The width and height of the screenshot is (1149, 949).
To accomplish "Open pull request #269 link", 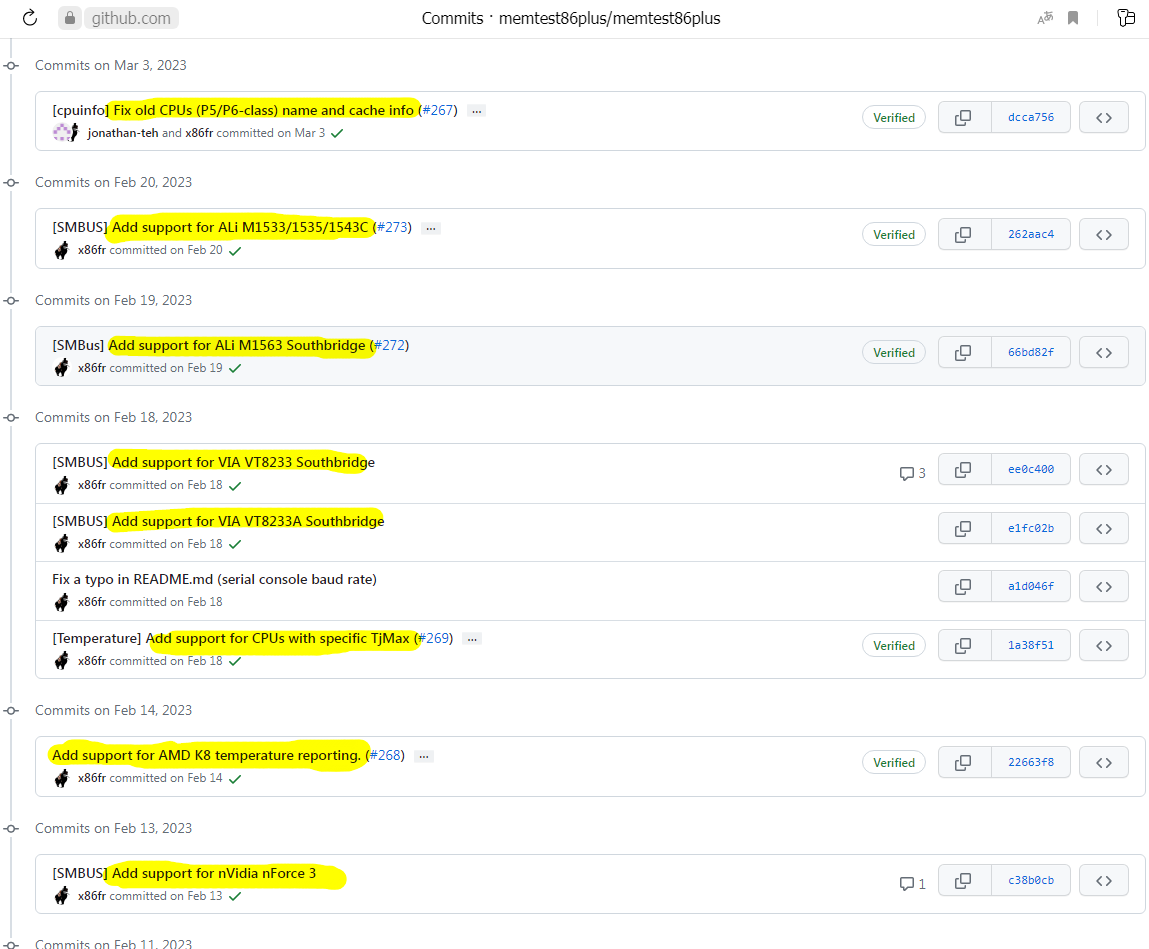I will coord(433,638).
